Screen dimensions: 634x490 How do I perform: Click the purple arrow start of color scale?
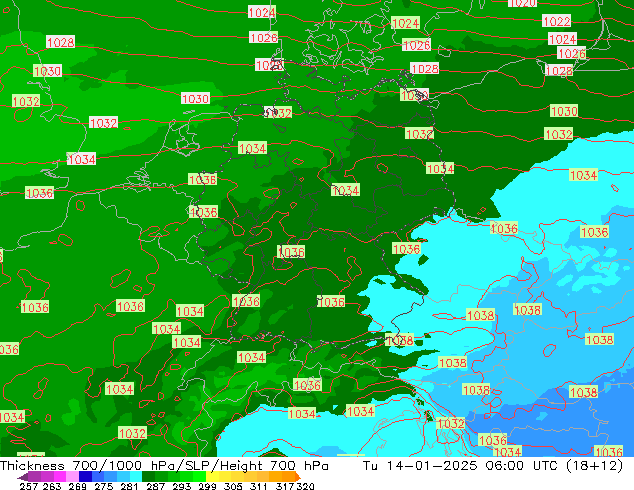(22, 477)
